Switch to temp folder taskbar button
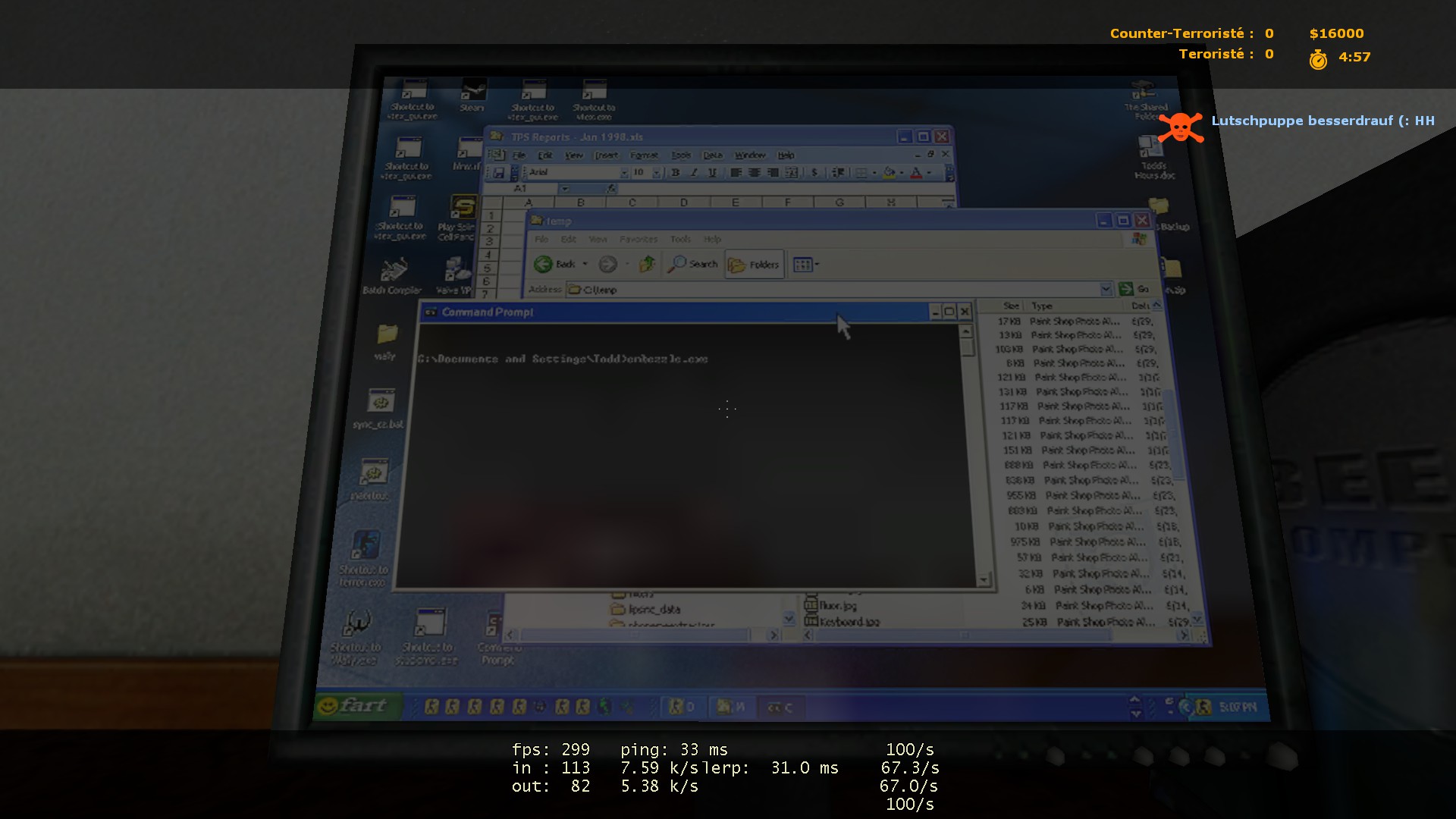This screenshot has width=1456, height=819. click(x=731, y=708)
